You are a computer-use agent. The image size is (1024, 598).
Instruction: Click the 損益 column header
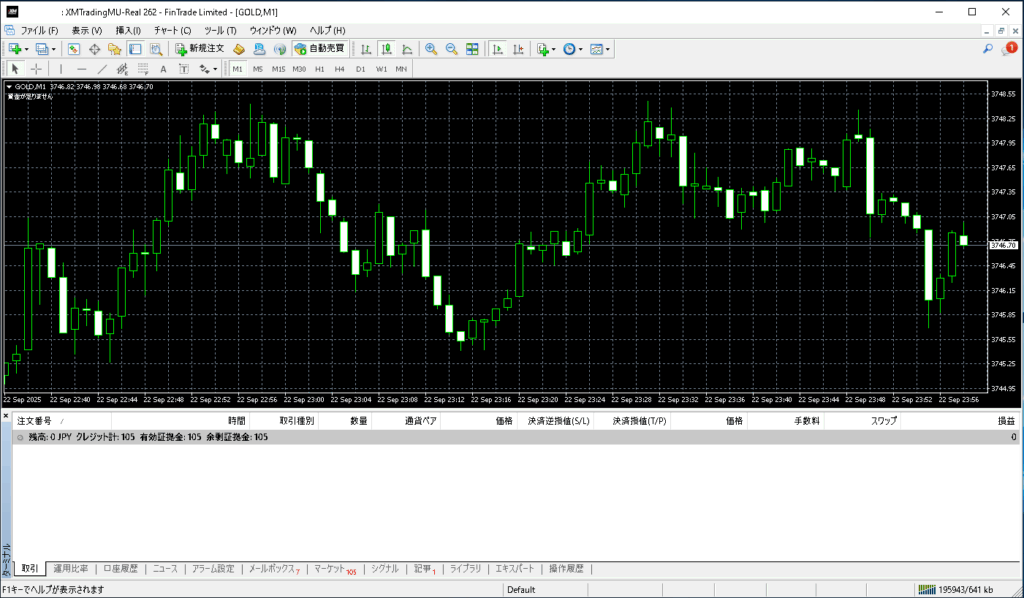[x=1004, y=421]
